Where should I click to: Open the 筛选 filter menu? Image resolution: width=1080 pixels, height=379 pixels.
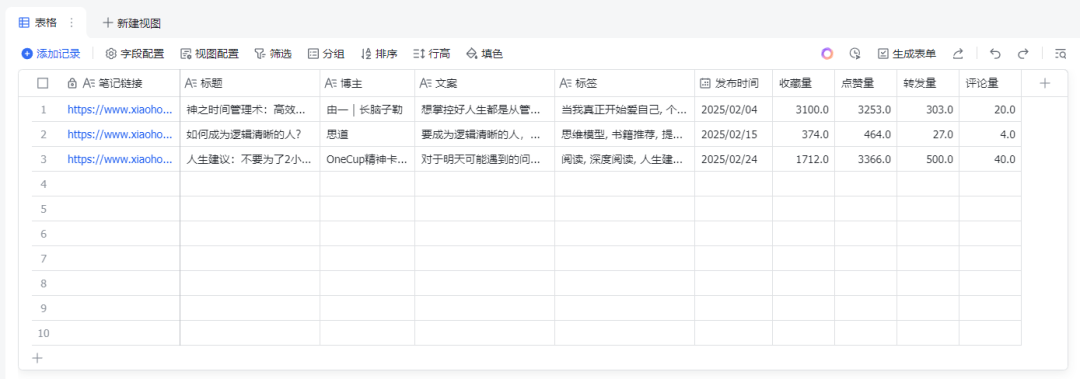[x=273, y=54]
